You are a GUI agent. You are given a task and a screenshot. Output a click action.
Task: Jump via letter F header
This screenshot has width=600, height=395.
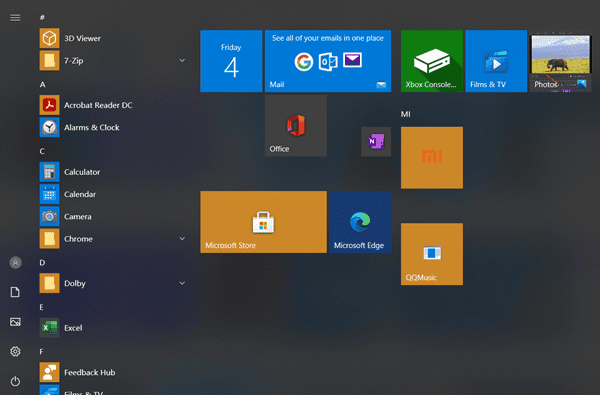[41, 351]
